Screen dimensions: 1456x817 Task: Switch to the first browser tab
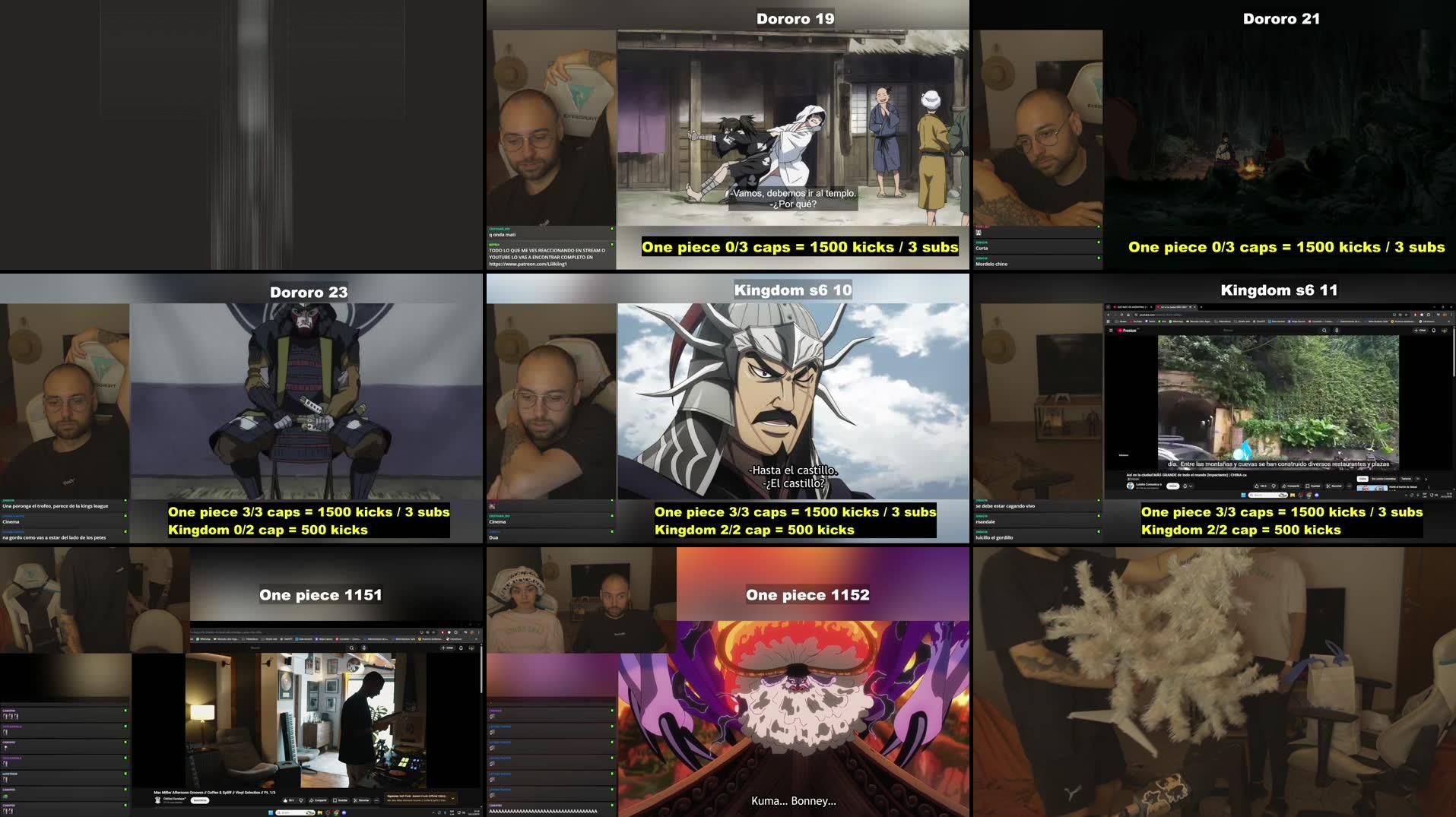[1131, 307]
